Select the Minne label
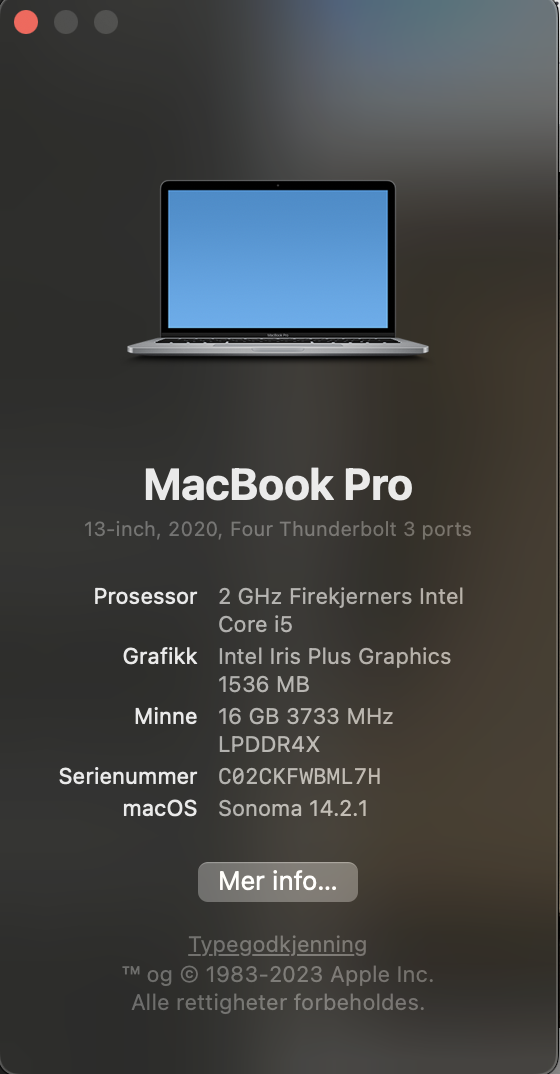560x1074 pixels. 166,716
